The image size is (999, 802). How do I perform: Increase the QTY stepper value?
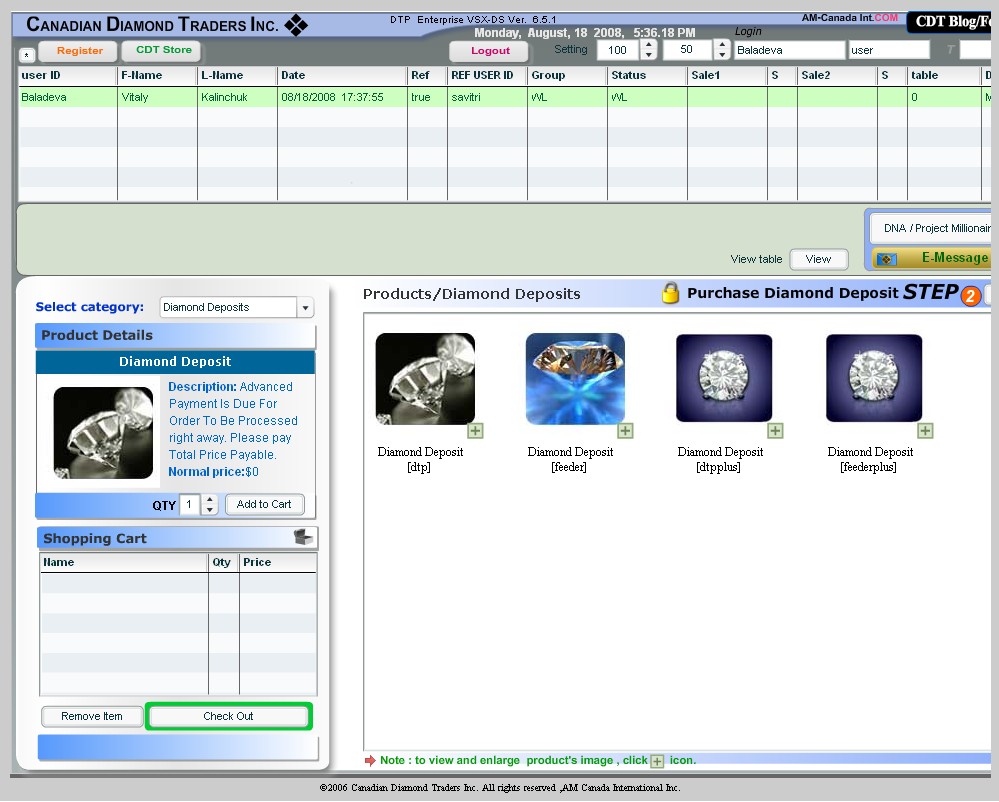coord(210,499)
